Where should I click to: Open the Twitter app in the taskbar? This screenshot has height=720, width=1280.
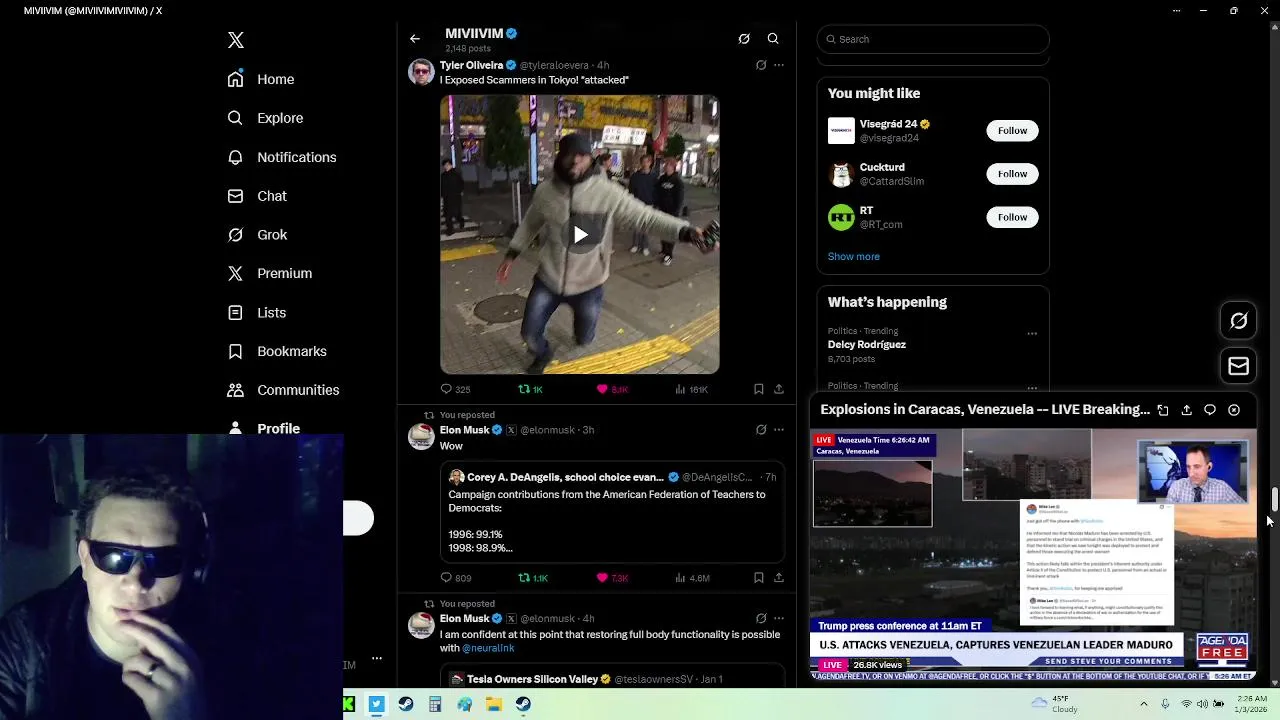click(x=376, y=704)
